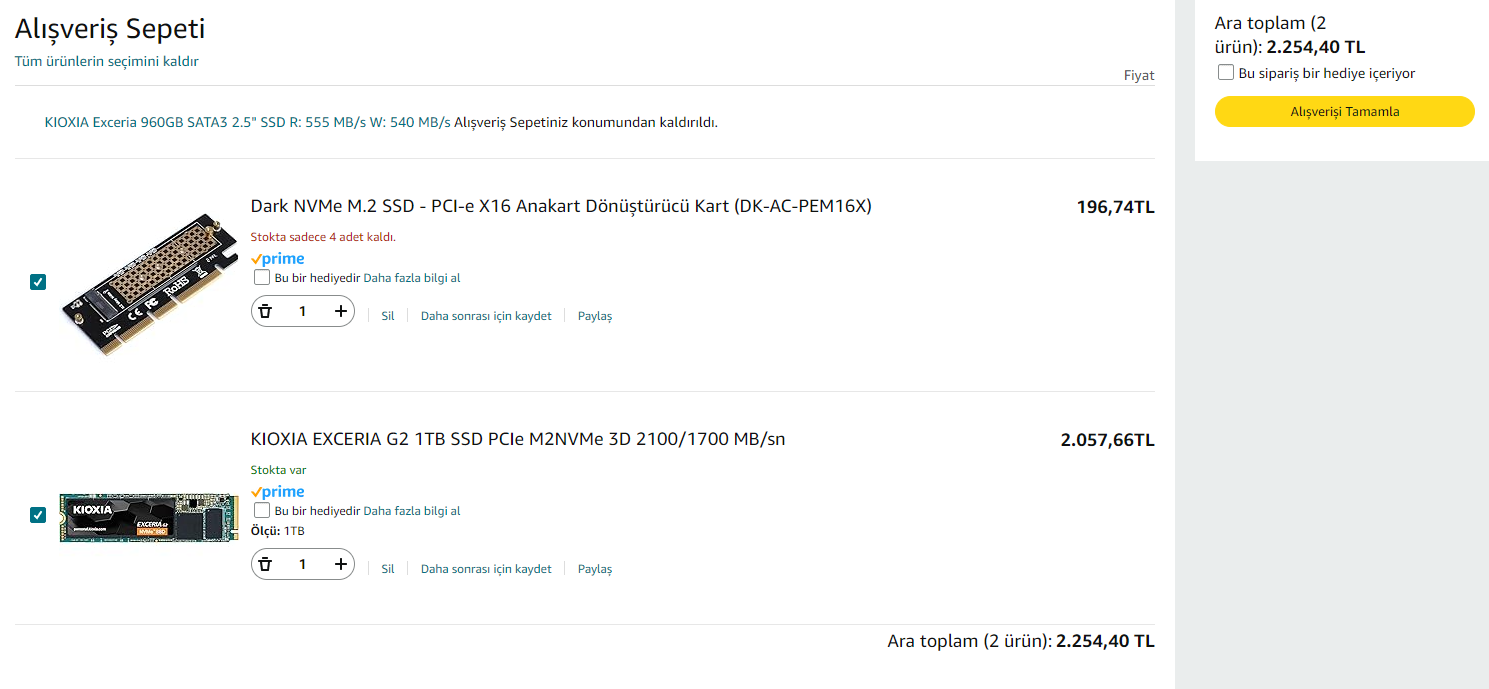1489x689 pixels.
Task: Open Dark NVMe M.2 adapter product title
Action: coord(561,206)
